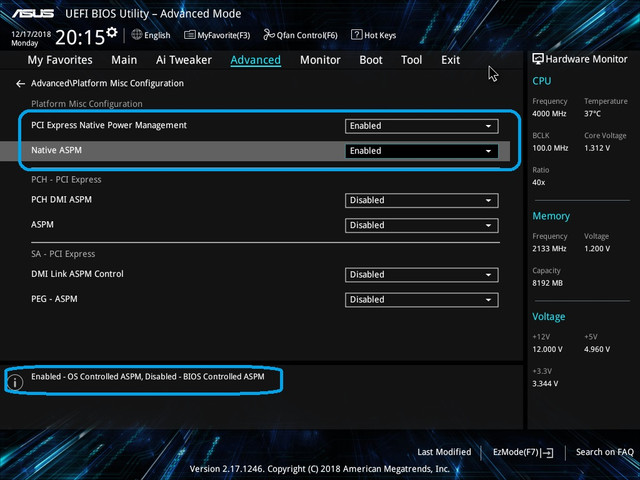Select the Exit tab
640x480 pixels.
(x=450, y=60)
